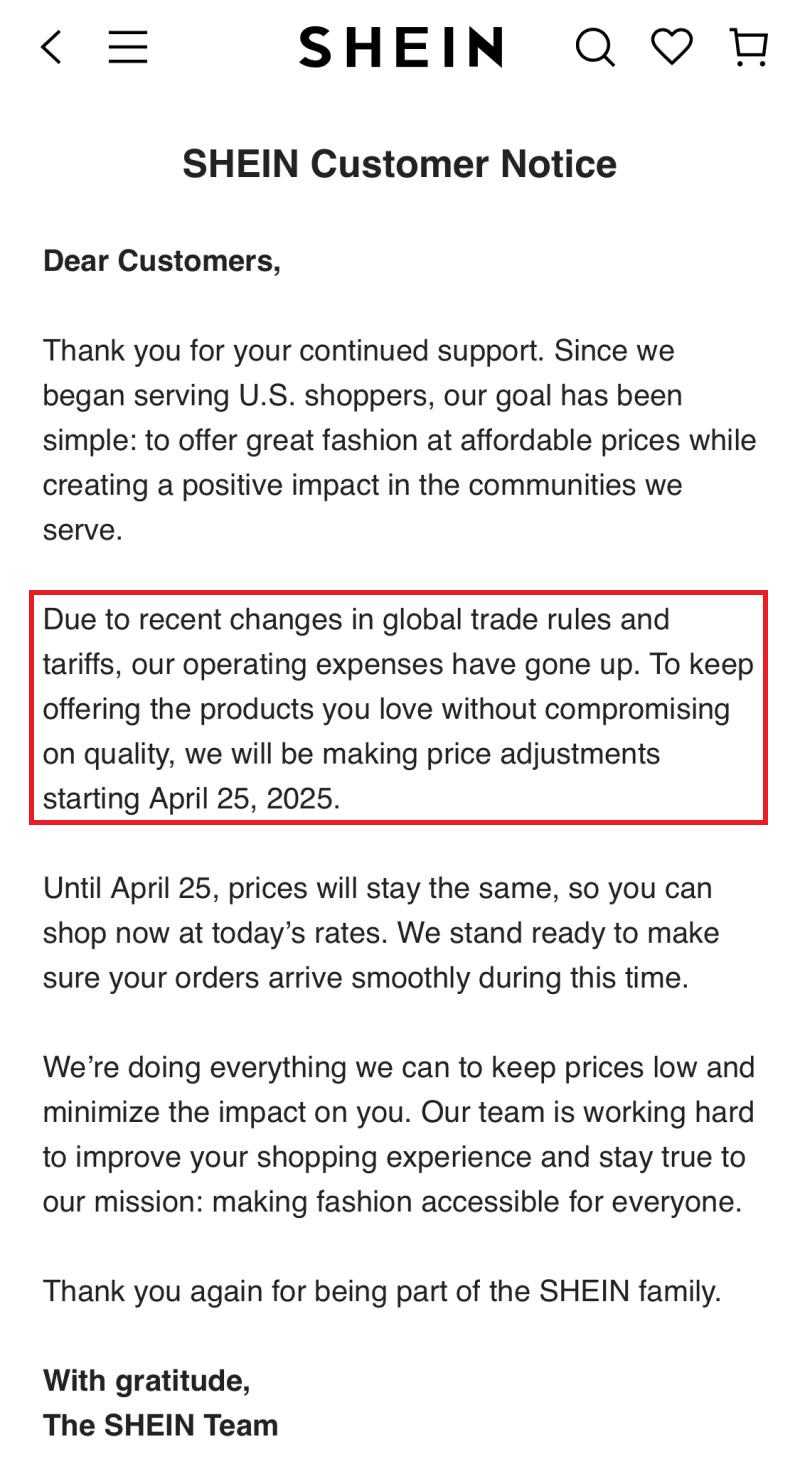Click the words global trade rules
800x1459 pixels.
(x=498, y=619)
